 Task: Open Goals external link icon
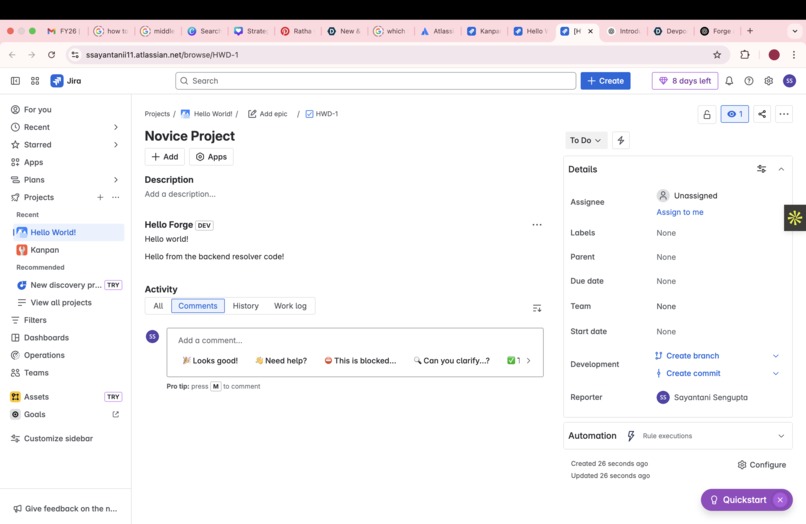click(x=116, y=414)
